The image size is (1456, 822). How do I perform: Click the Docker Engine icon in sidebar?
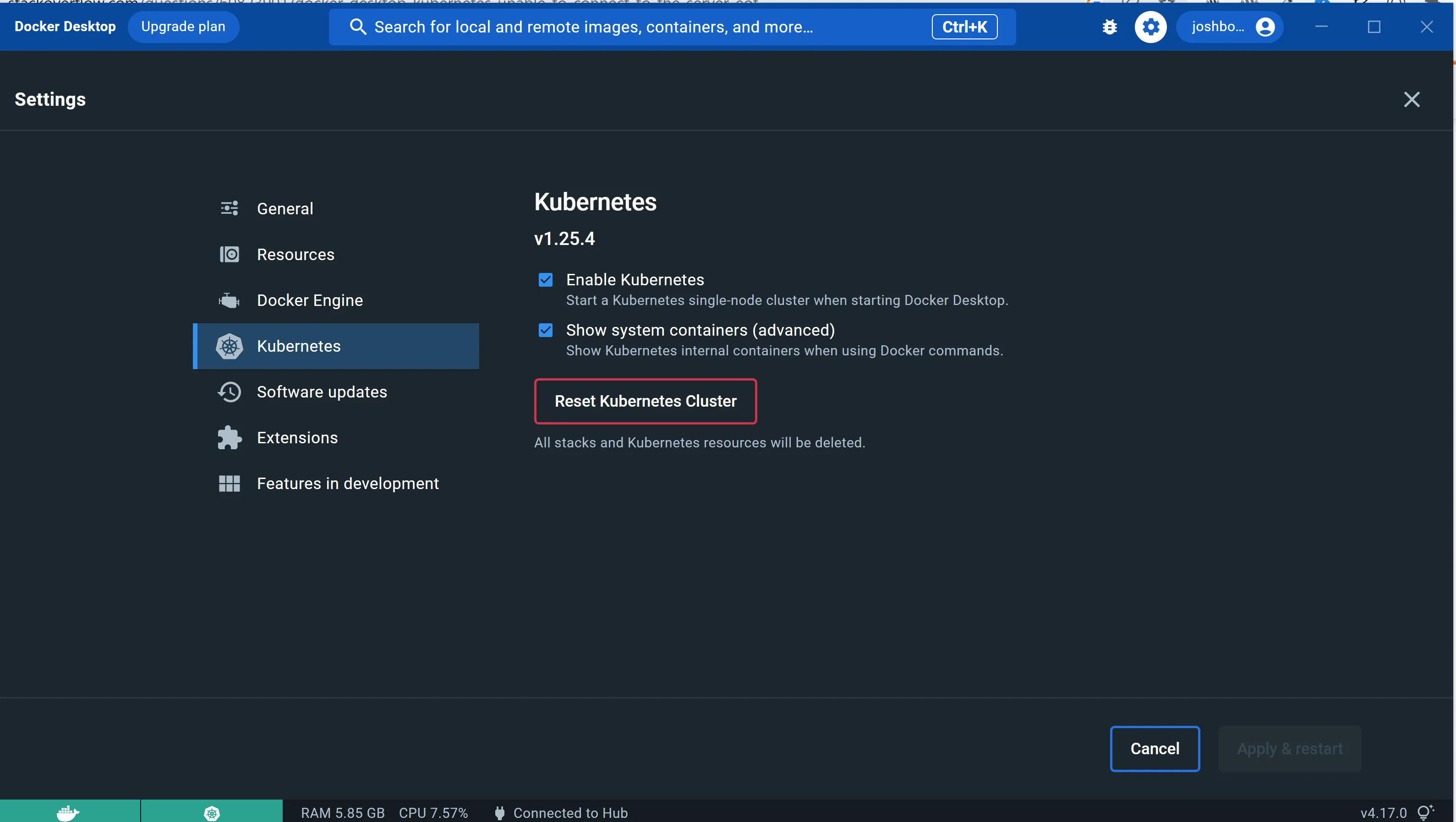(x=229, y=300)
